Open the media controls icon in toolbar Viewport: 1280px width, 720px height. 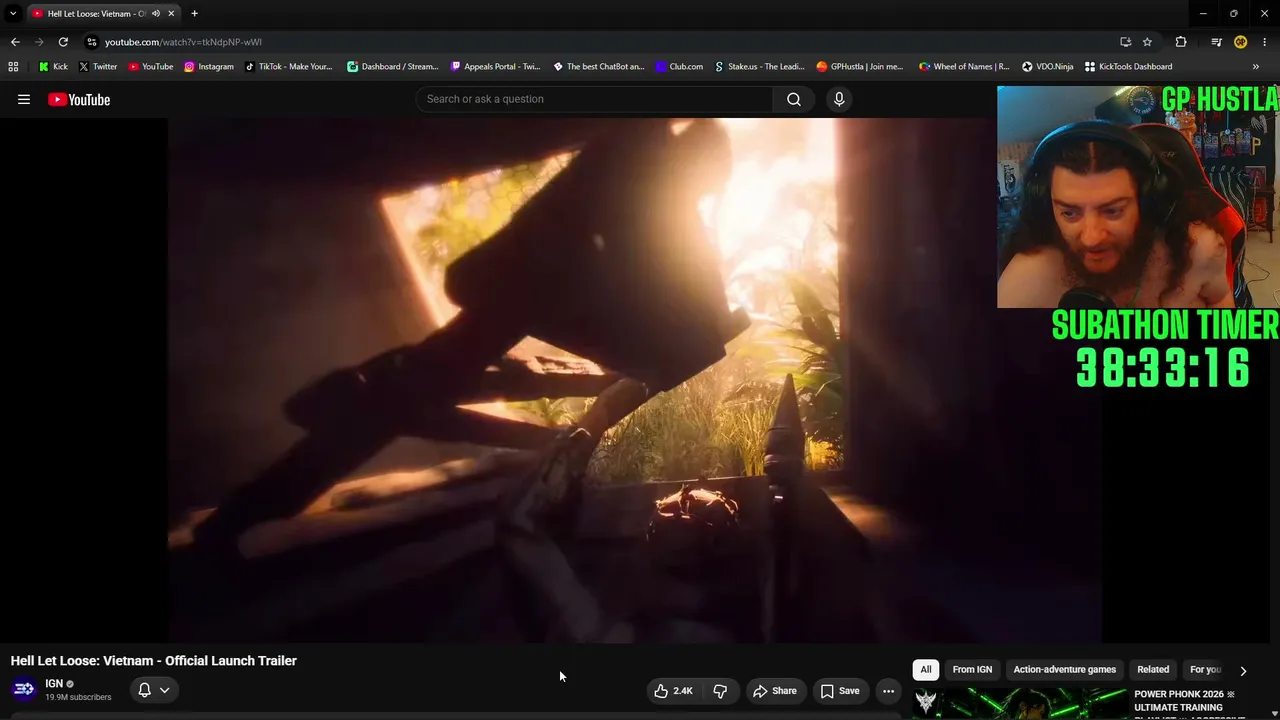tap(1216, 42)
